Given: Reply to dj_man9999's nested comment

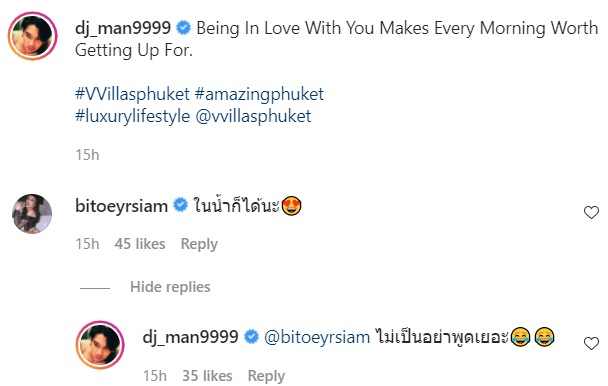Looking at the screenshot, I should tap(266, 376).
